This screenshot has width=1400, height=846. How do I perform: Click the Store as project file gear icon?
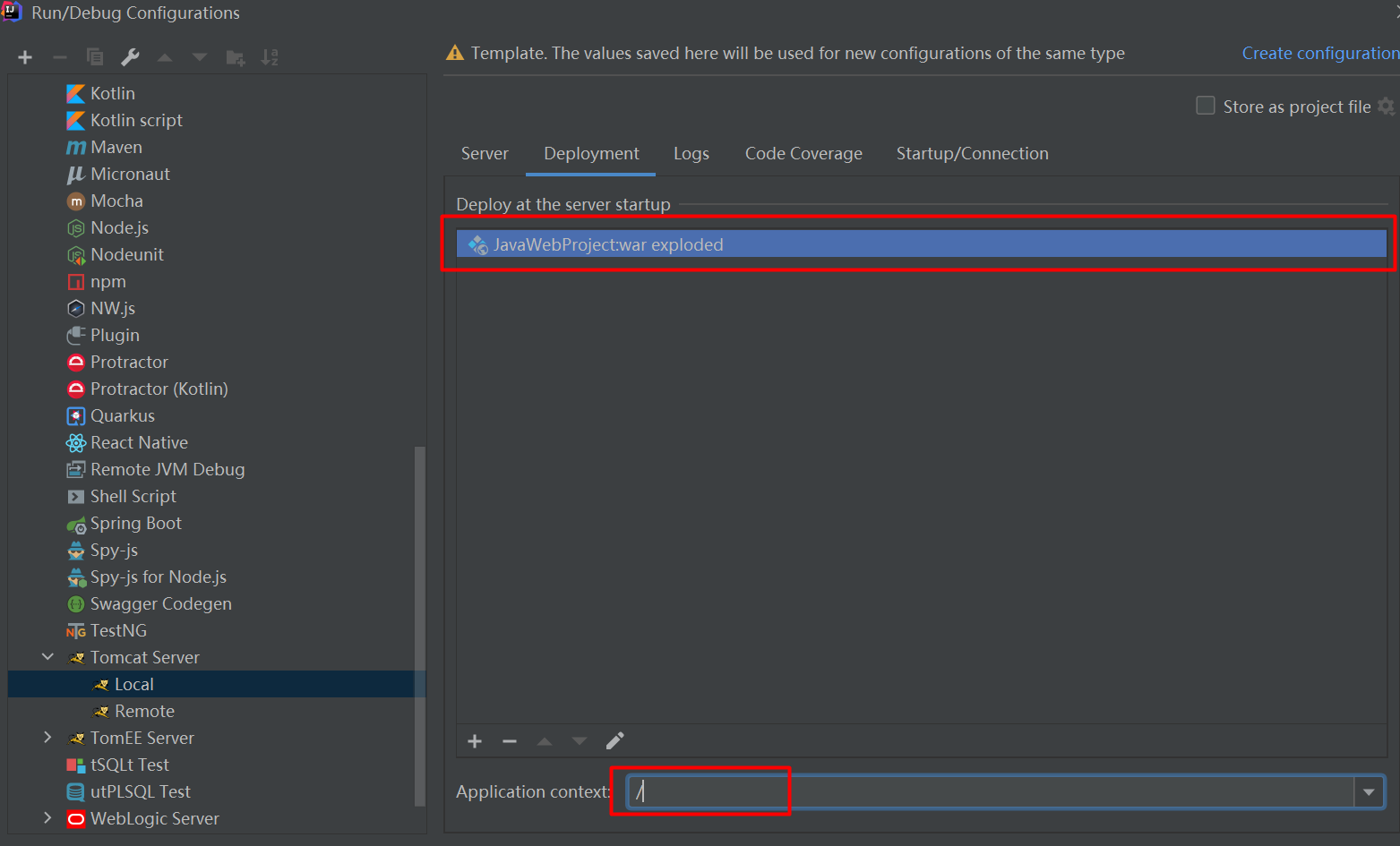coord(1387,106)
